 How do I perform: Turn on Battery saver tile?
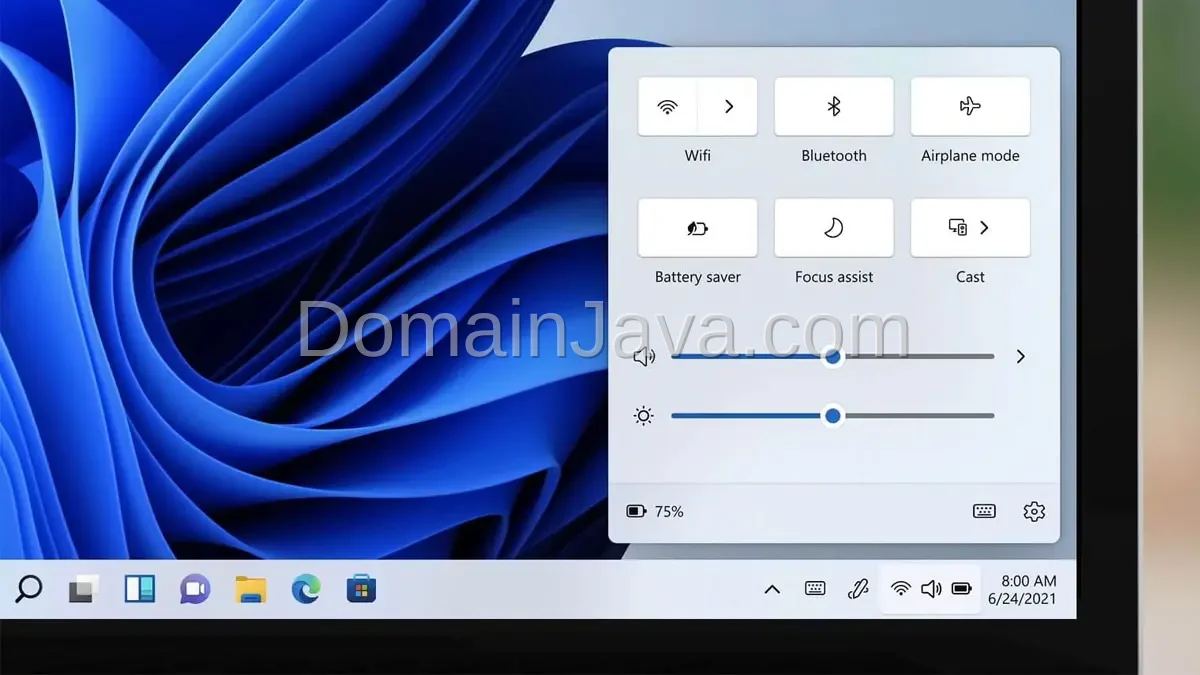tap(698, 228)
